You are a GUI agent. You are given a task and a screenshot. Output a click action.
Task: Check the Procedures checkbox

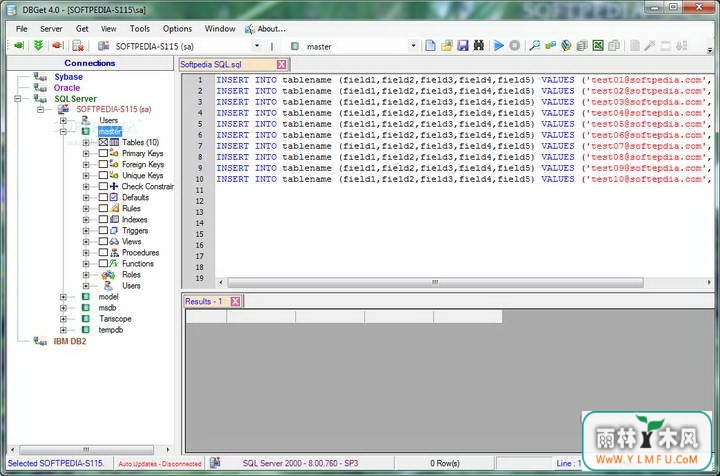(103, 252)
